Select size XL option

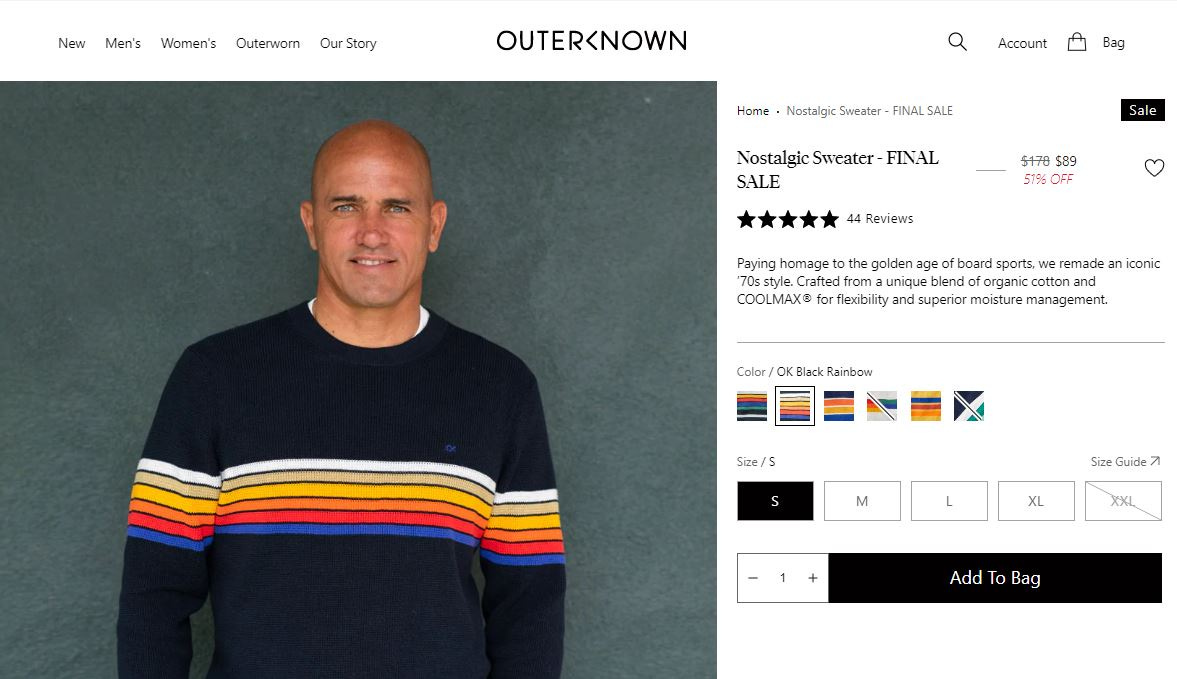click(x=1036, y=501)
